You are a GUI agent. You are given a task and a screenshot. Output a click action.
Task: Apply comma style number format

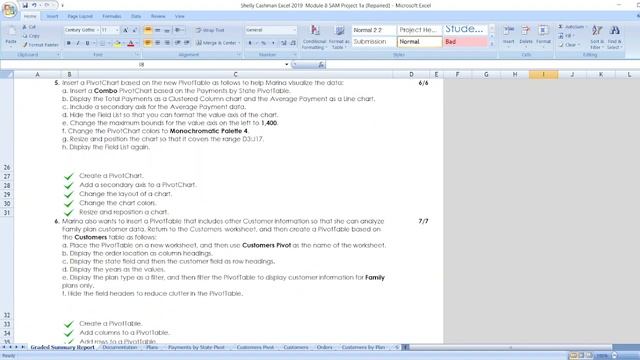tap(273, 43)
